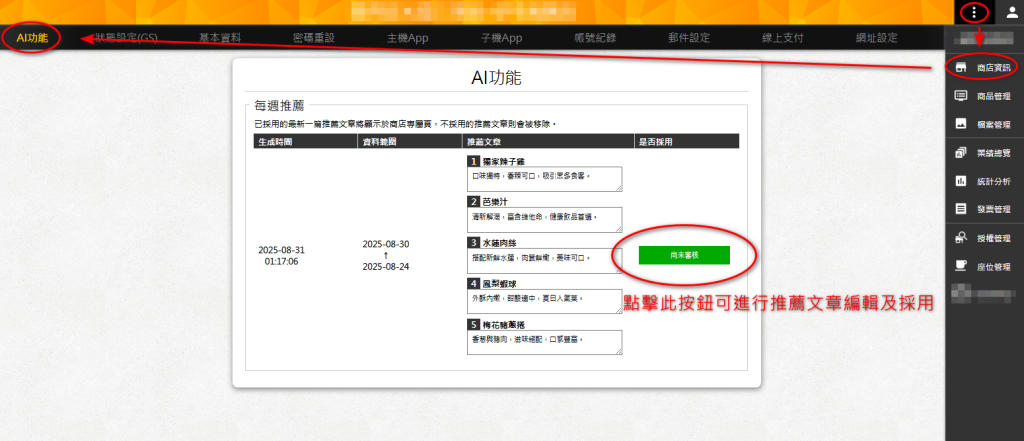Switch to the 基本資料 tab
This screenshot has height=441, width=1024.
point(219,38)
